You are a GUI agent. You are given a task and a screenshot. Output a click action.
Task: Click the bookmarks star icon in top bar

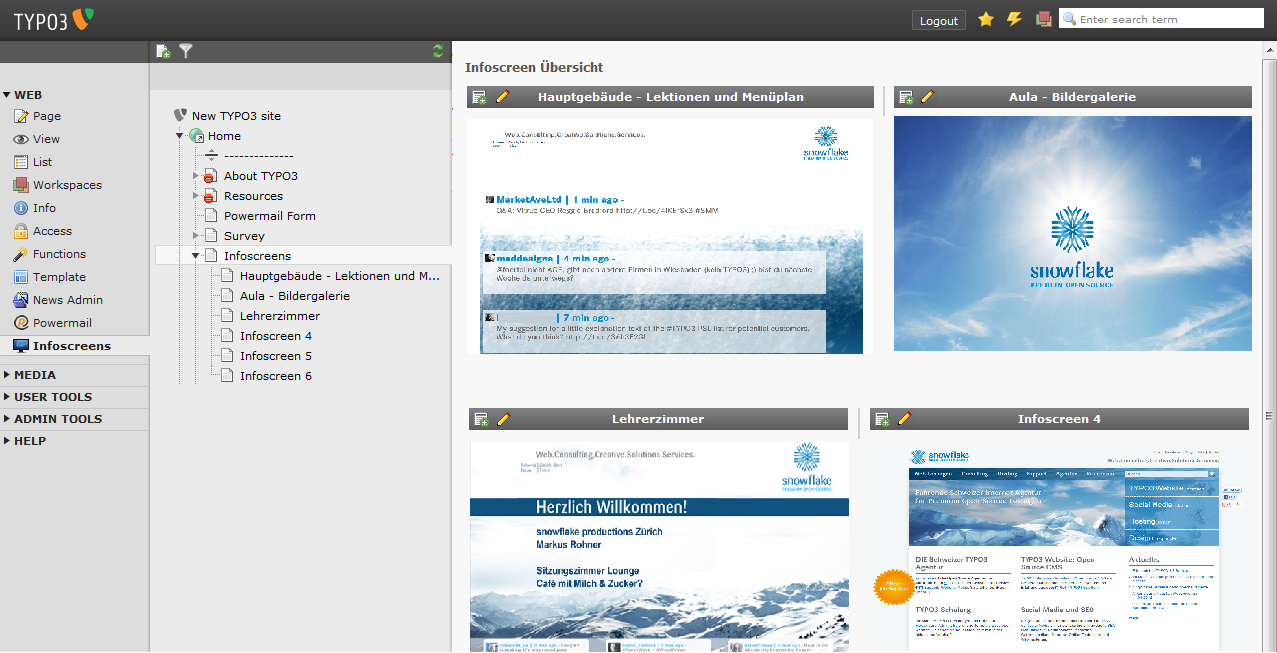point(986,19)
